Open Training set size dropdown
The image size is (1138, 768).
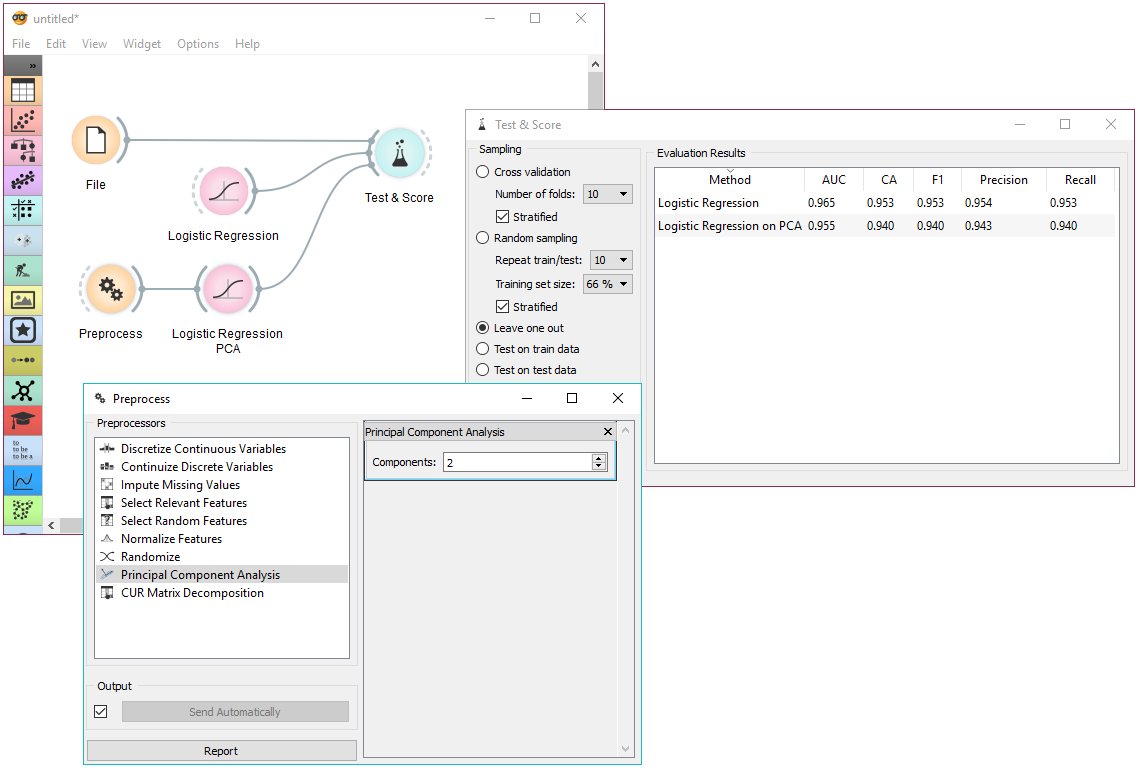[x=607, y=284]
